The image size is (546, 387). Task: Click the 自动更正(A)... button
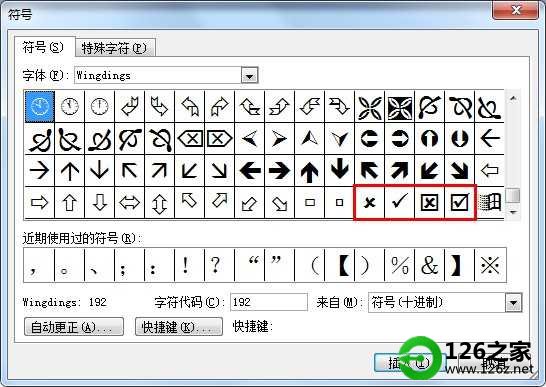(x=74, y=327)
